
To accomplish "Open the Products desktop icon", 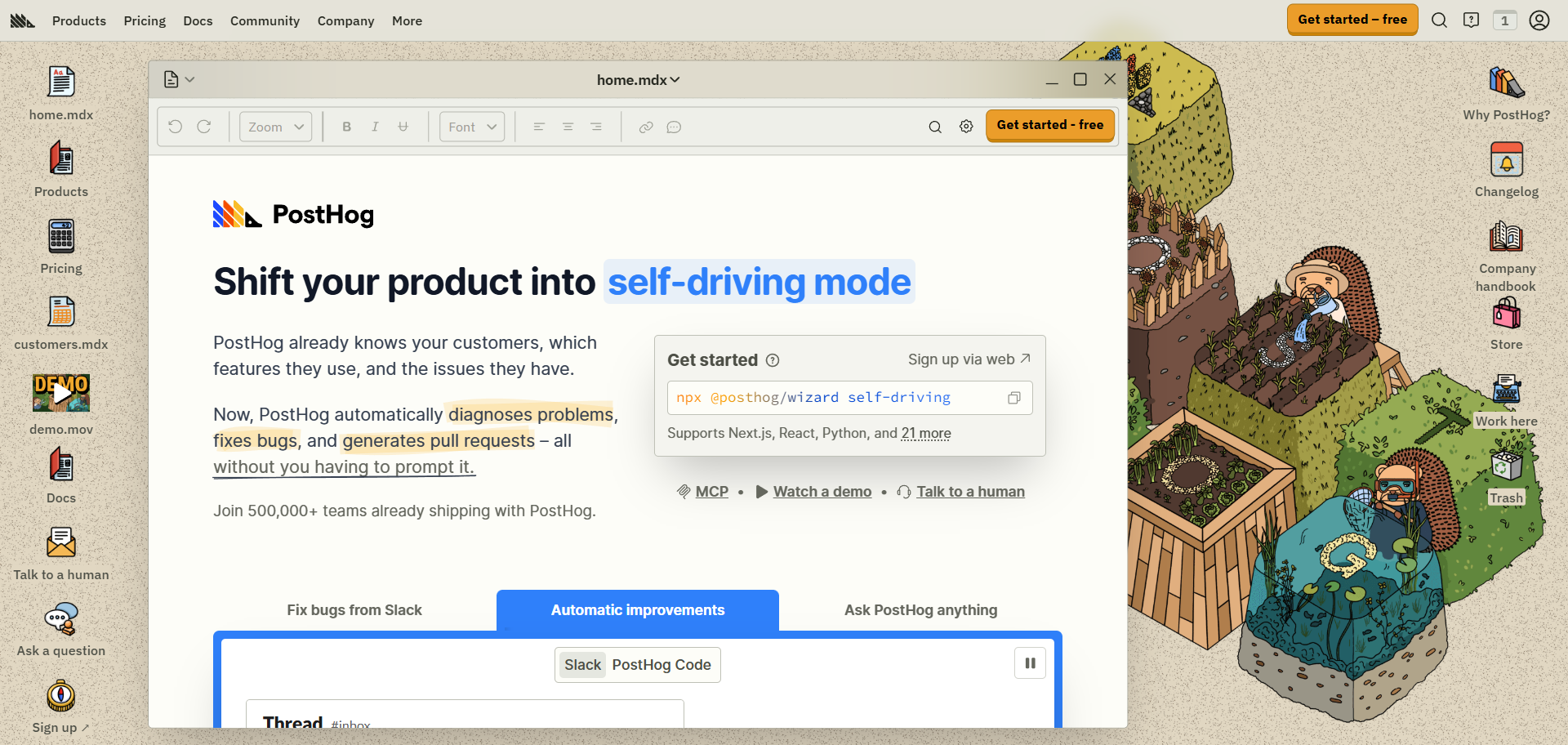I will pos(61,169).
